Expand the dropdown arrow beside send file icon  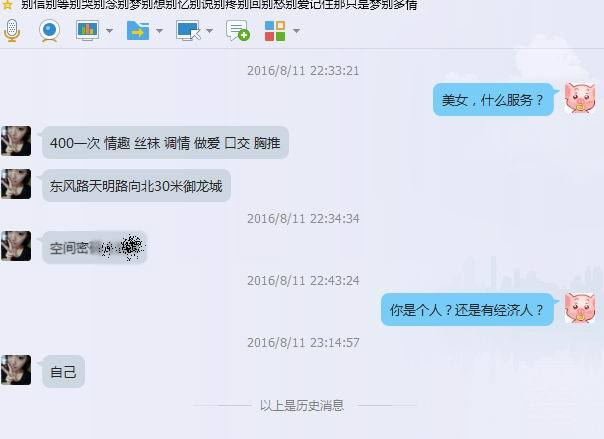tap(159, 30)
